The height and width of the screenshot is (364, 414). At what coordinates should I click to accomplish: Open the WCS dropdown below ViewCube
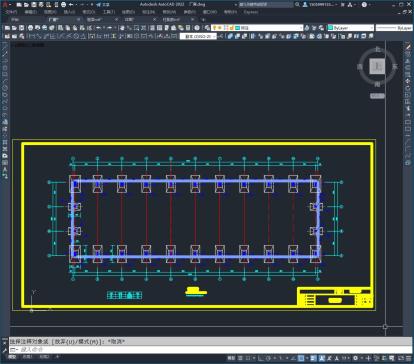(377, 96)
